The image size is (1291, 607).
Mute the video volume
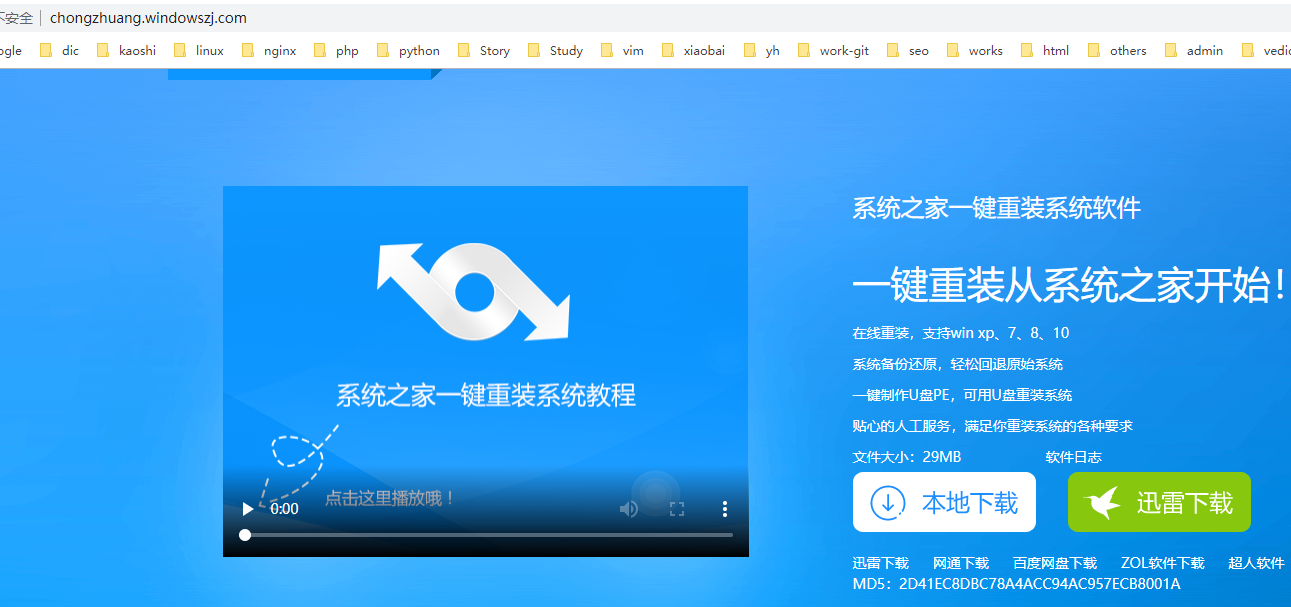tap(628, 509)
